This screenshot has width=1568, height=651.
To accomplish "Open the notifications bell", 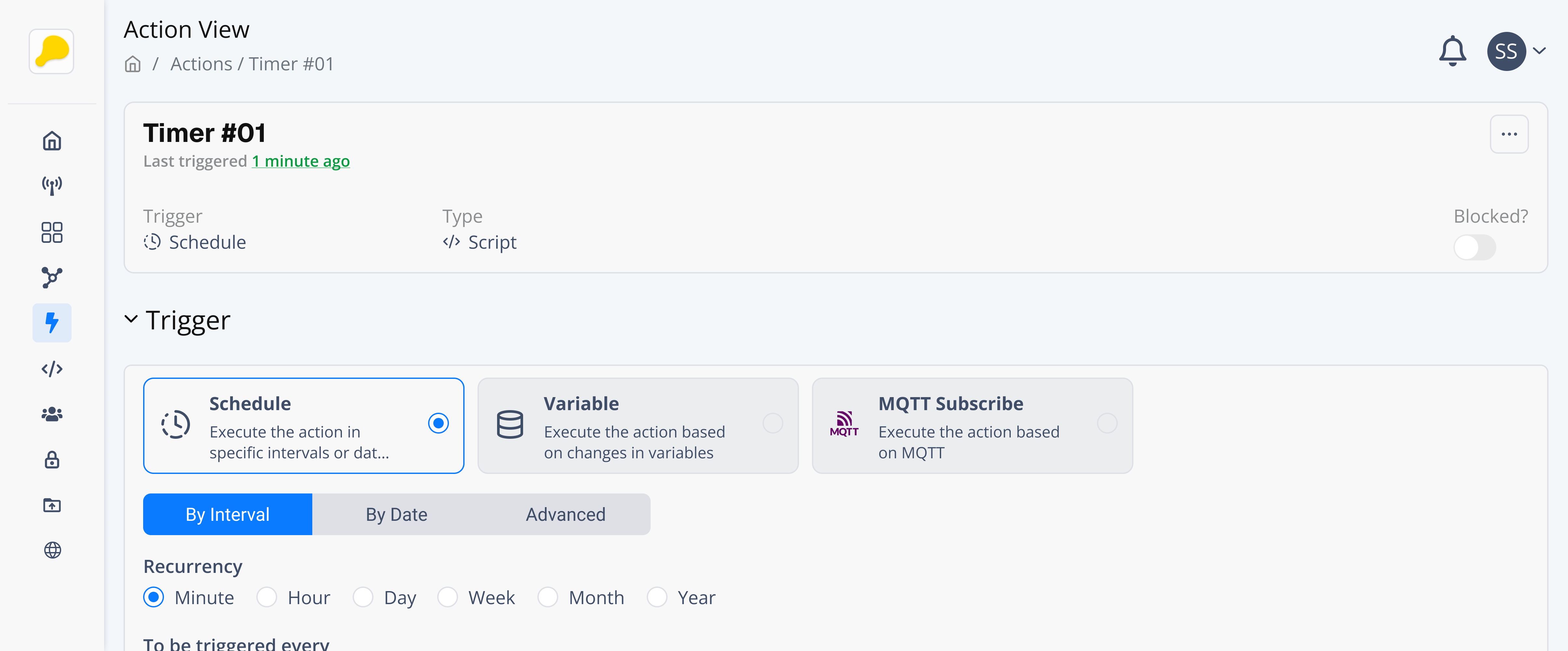I will point(1452,51).
